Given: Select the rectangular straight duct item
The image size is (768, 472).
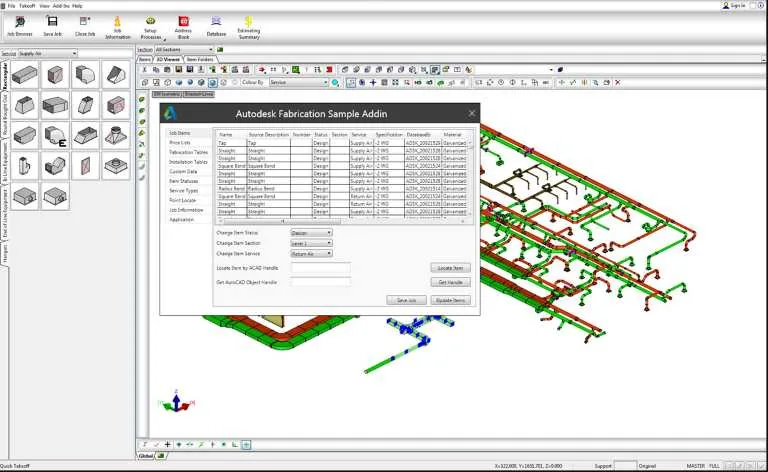Looking at the screenshot, I should click(x=24, y=75).
